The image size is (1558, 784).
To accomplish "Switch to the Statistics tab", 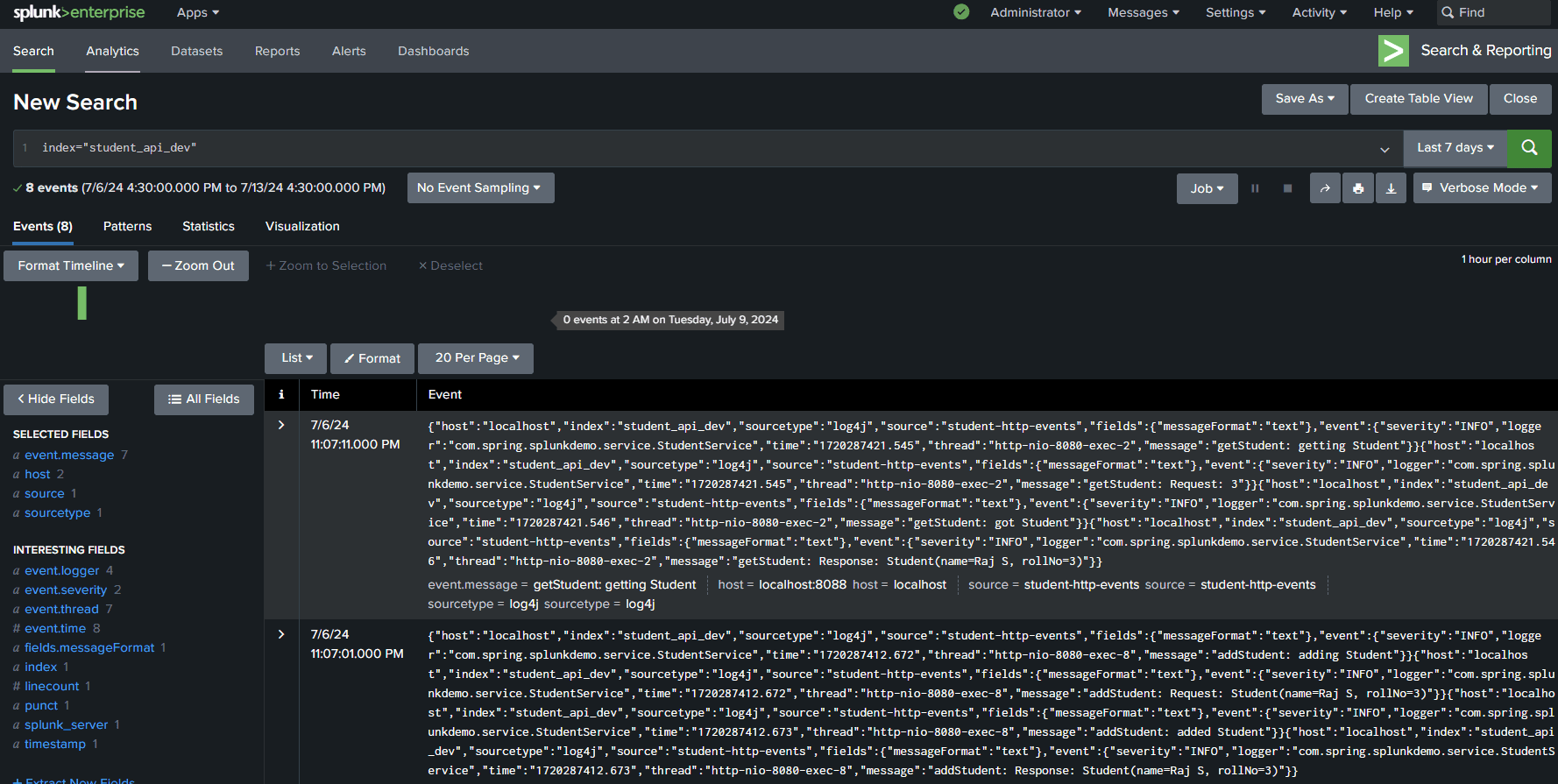I will (x=209, y=226).
